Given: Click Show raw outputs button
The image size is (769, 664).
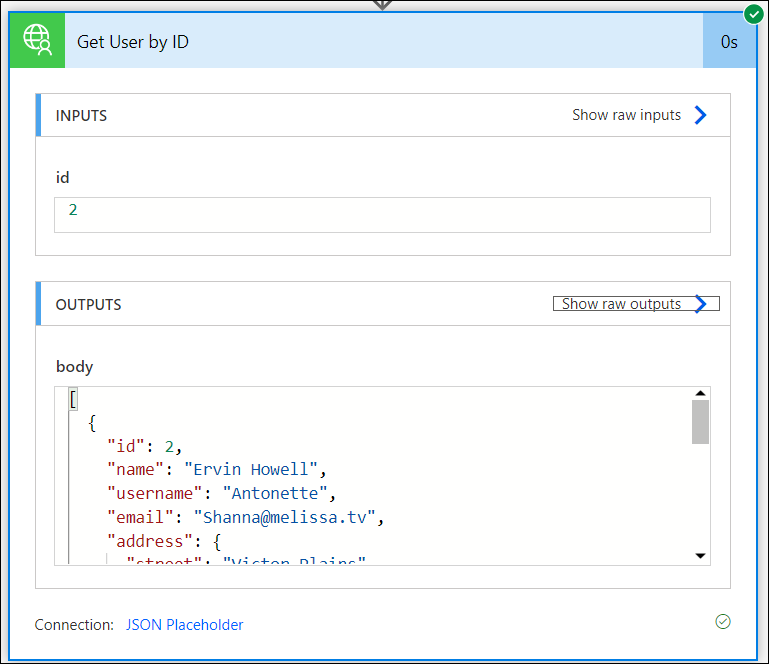Looking at the screenshot, I should [636, 304].
